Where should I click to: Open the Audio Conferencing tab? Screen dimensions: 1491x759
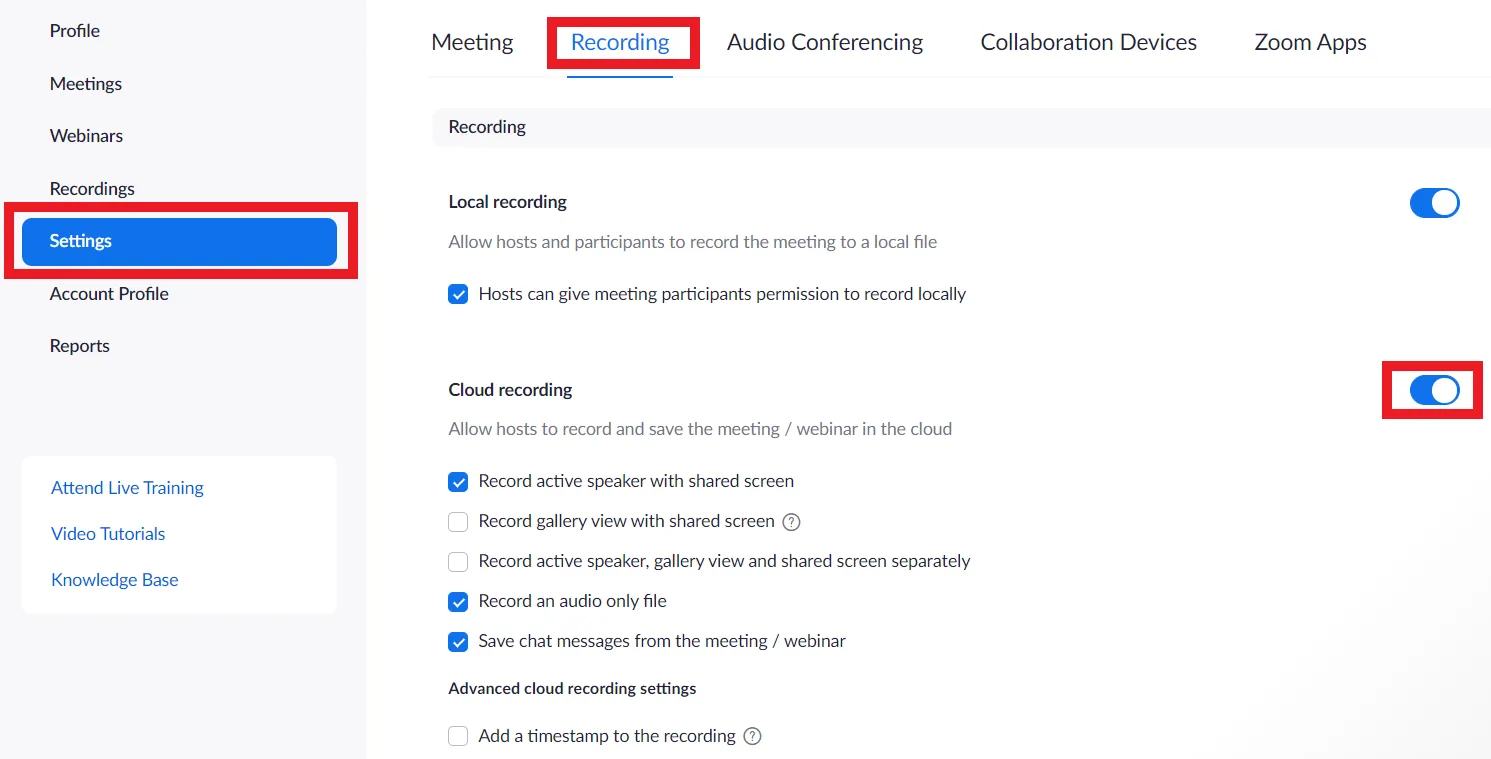[x=825, y=42]
